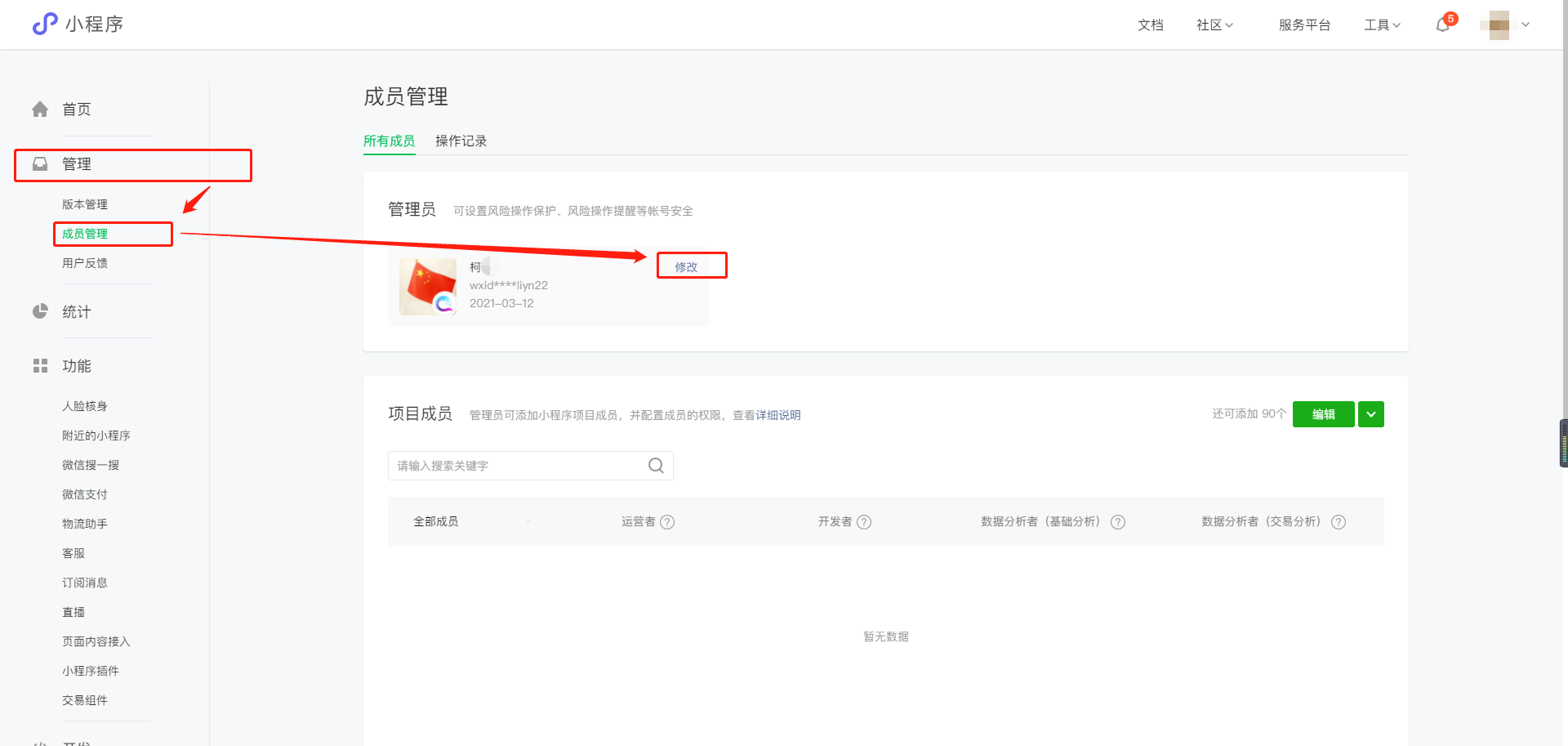Screen dimensions: 1568x746
Task: Show help for 数据分析者（基础分析）
Action: click(x=1118, y=522)
